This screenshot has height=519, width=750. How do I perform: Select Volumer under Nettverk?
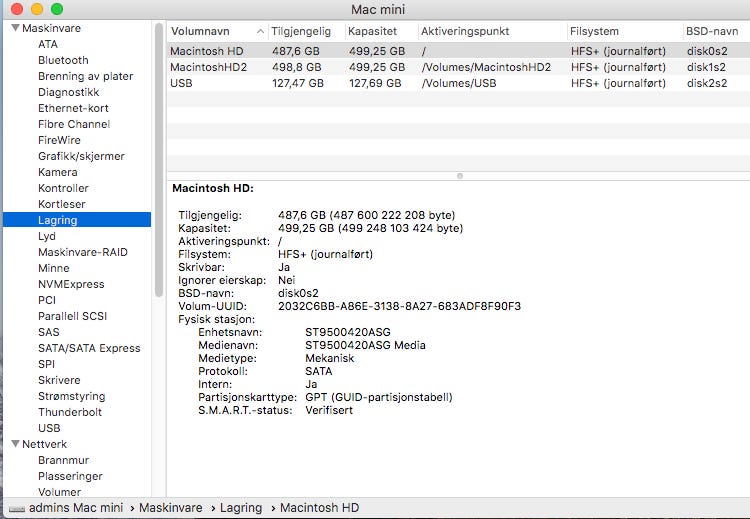pyautogui.click(x=59, y=492)
